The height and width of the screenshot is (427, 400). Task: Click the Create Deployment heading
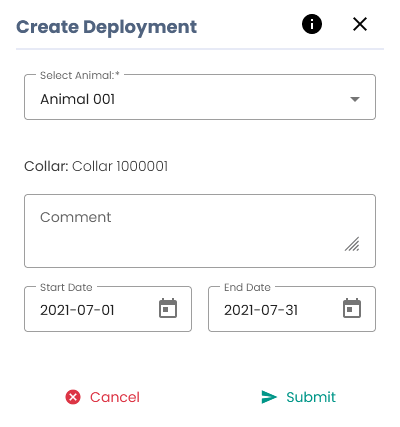pos(107,27)
